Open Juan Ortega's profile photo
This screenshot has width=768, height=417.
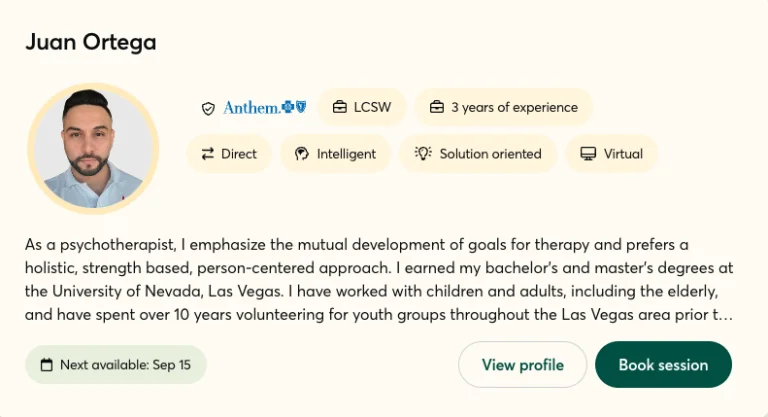point(93,149)
